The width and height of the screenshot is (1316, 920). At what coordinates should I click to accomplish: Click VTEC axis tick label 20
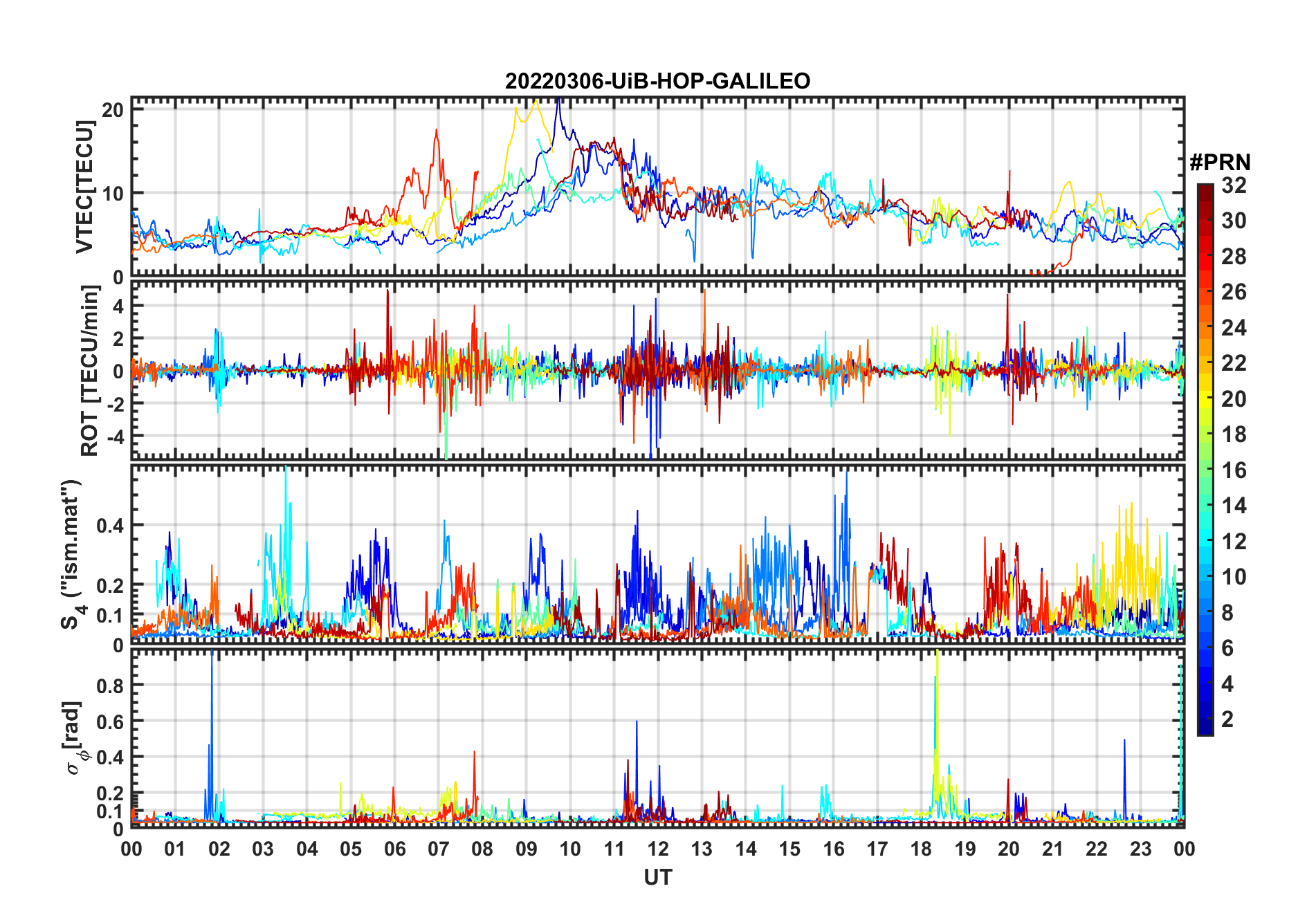coord(113,109)
